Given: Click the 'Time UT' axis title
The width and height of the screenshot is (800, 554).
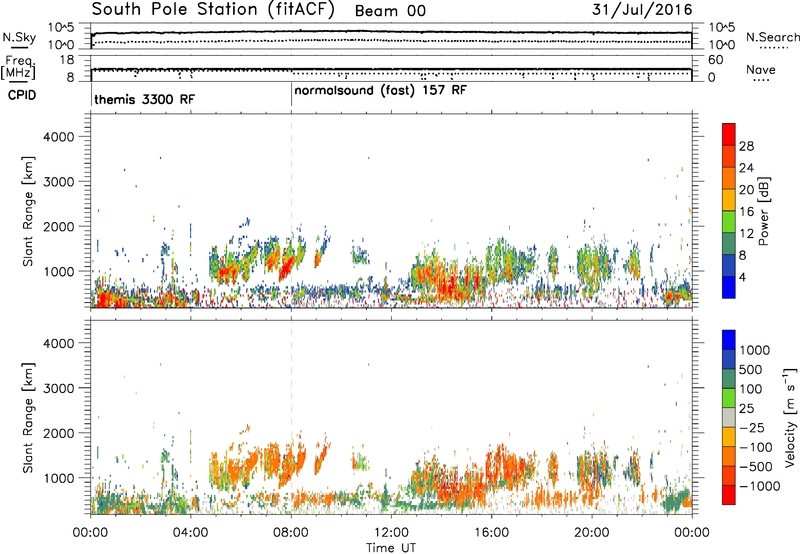Looking at the screenshot, I should tap(391, 548).
